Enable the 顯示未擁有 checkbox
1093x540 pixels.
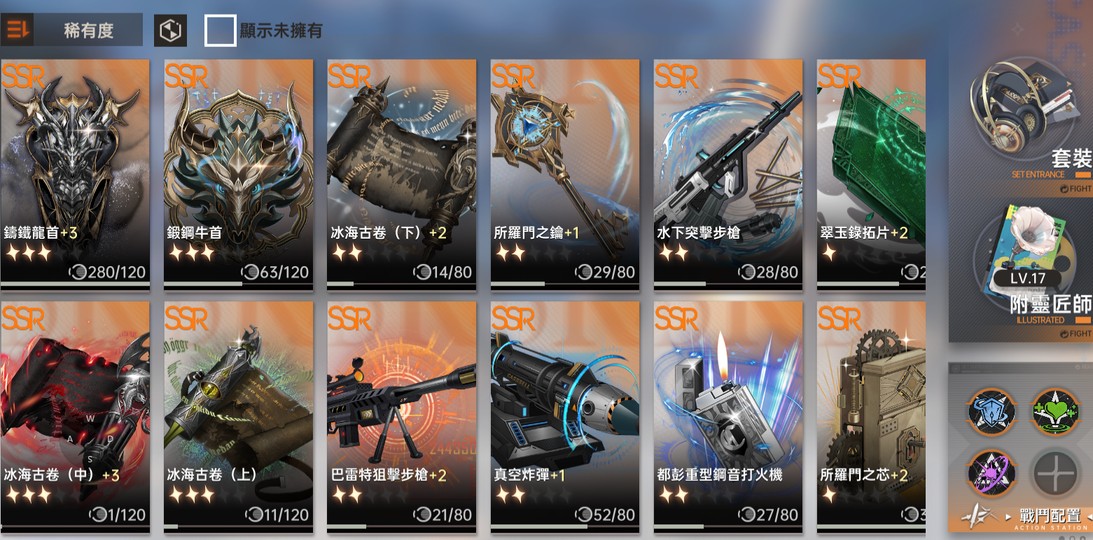click(x=220, y=31)
